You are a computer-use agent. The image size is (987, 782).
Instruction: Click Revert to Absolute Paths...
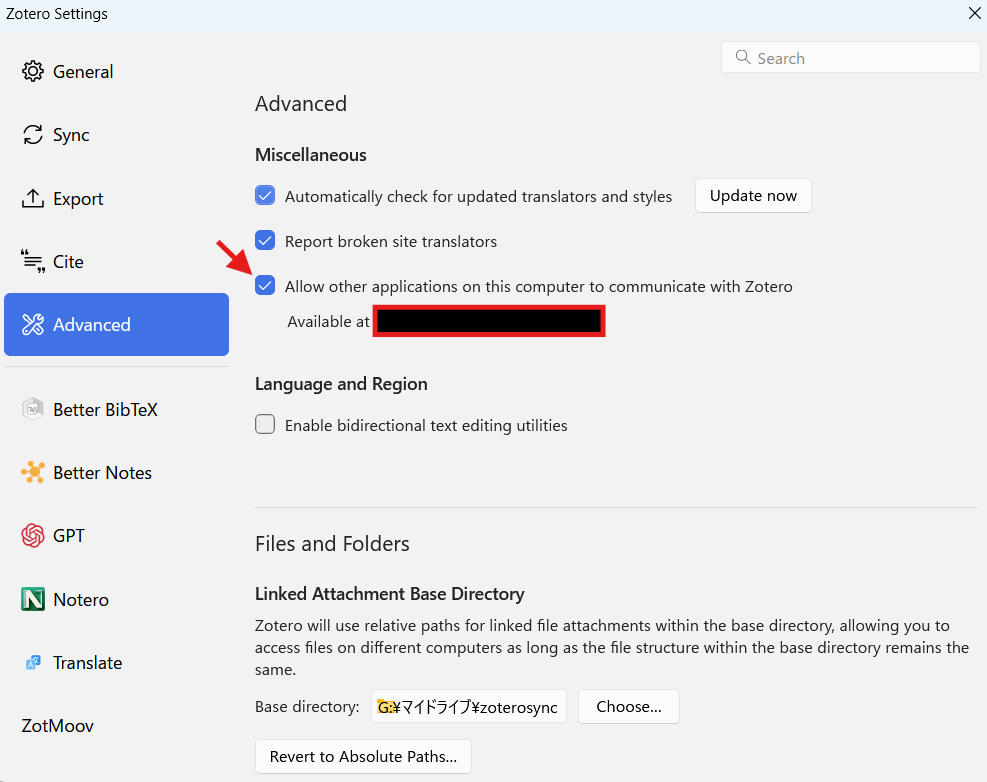click(x=363, y=756)
